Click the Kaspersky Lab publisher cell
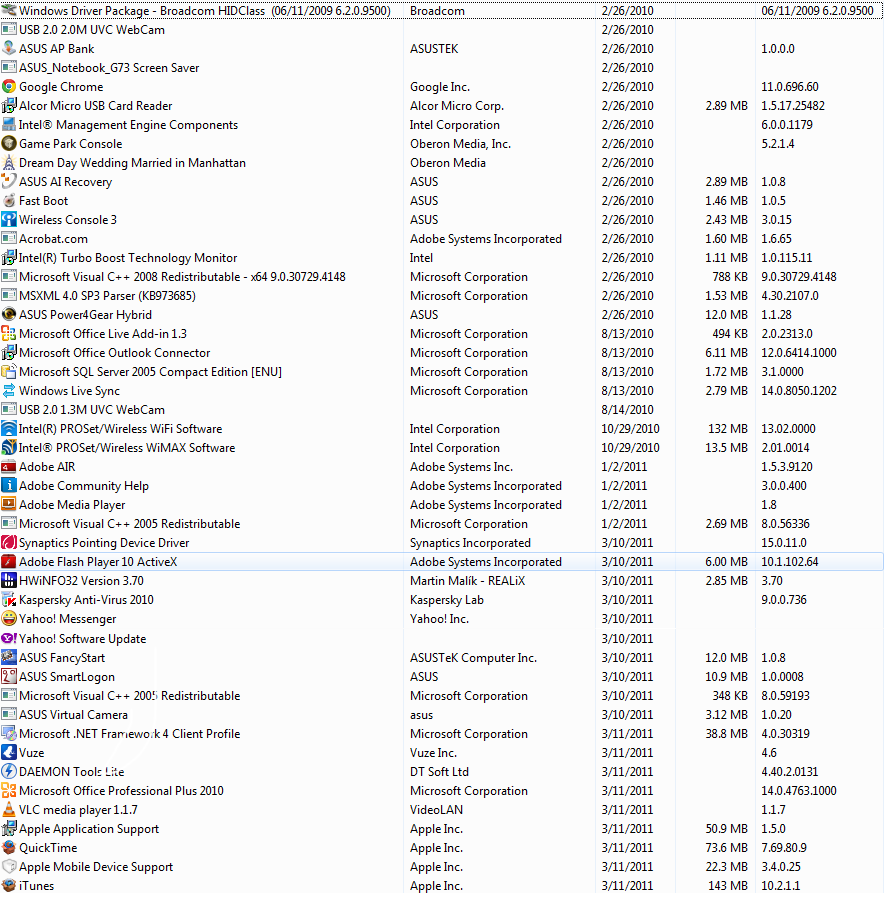The image size is (884, 900). [x=447, y=600]
